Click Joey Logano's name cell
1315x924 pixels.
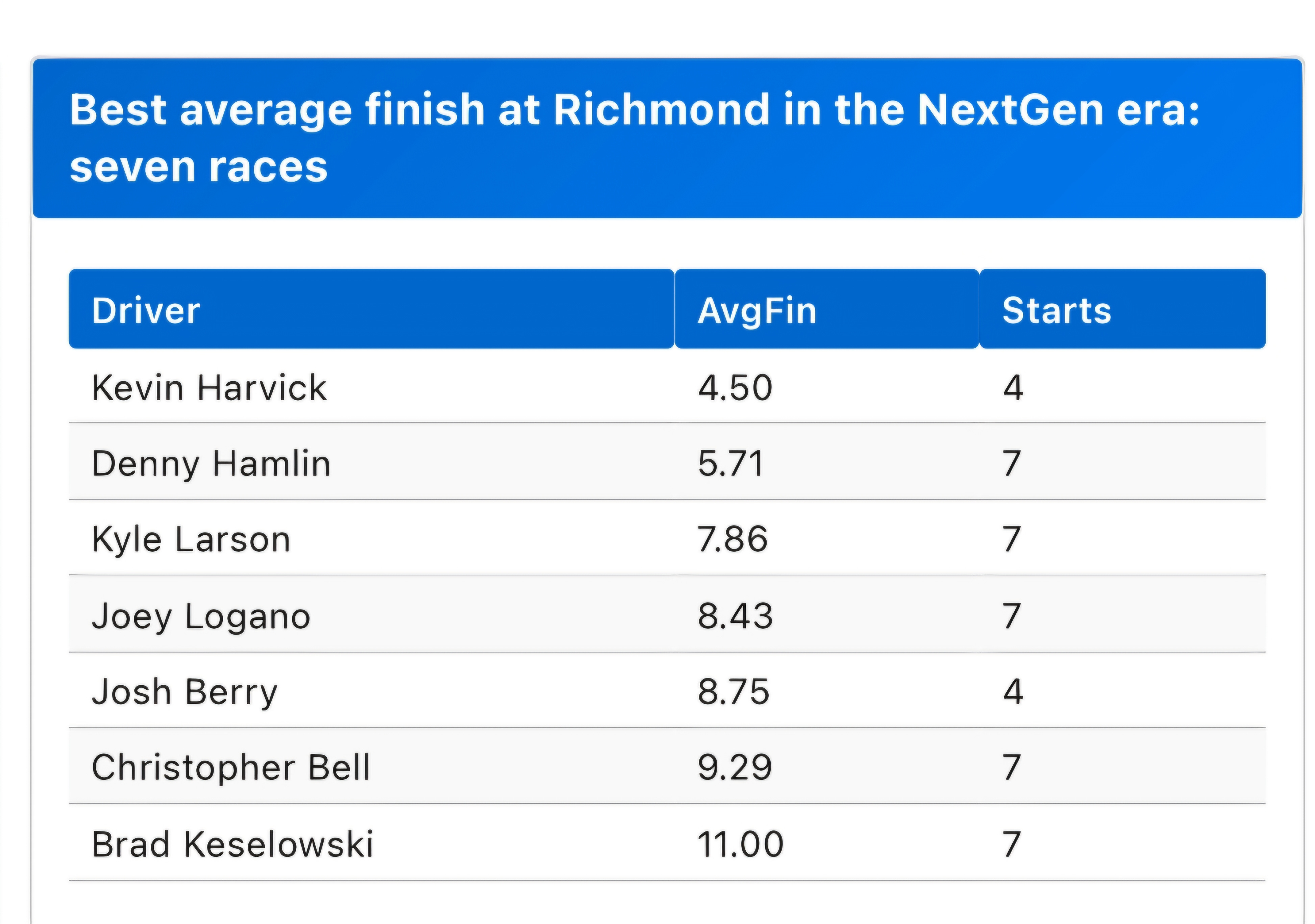tap(201, 616)
